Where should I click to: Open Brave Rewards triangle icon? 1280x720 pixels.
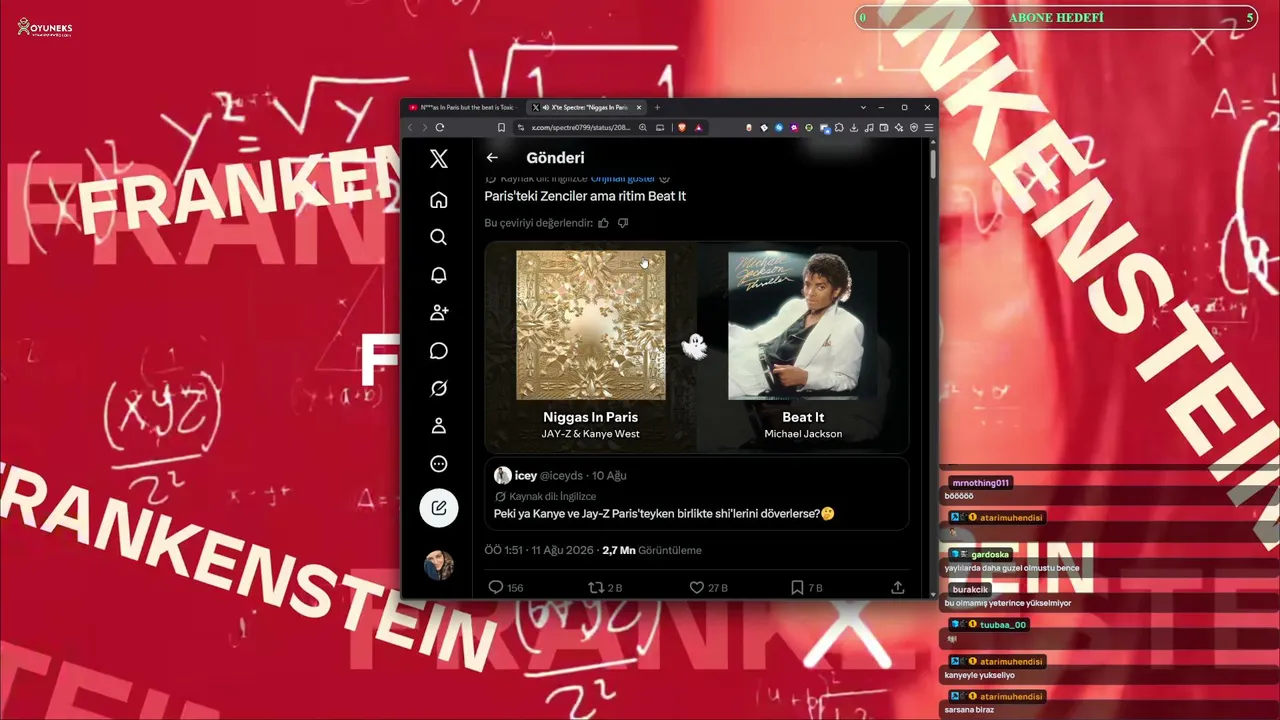(698, 127)
